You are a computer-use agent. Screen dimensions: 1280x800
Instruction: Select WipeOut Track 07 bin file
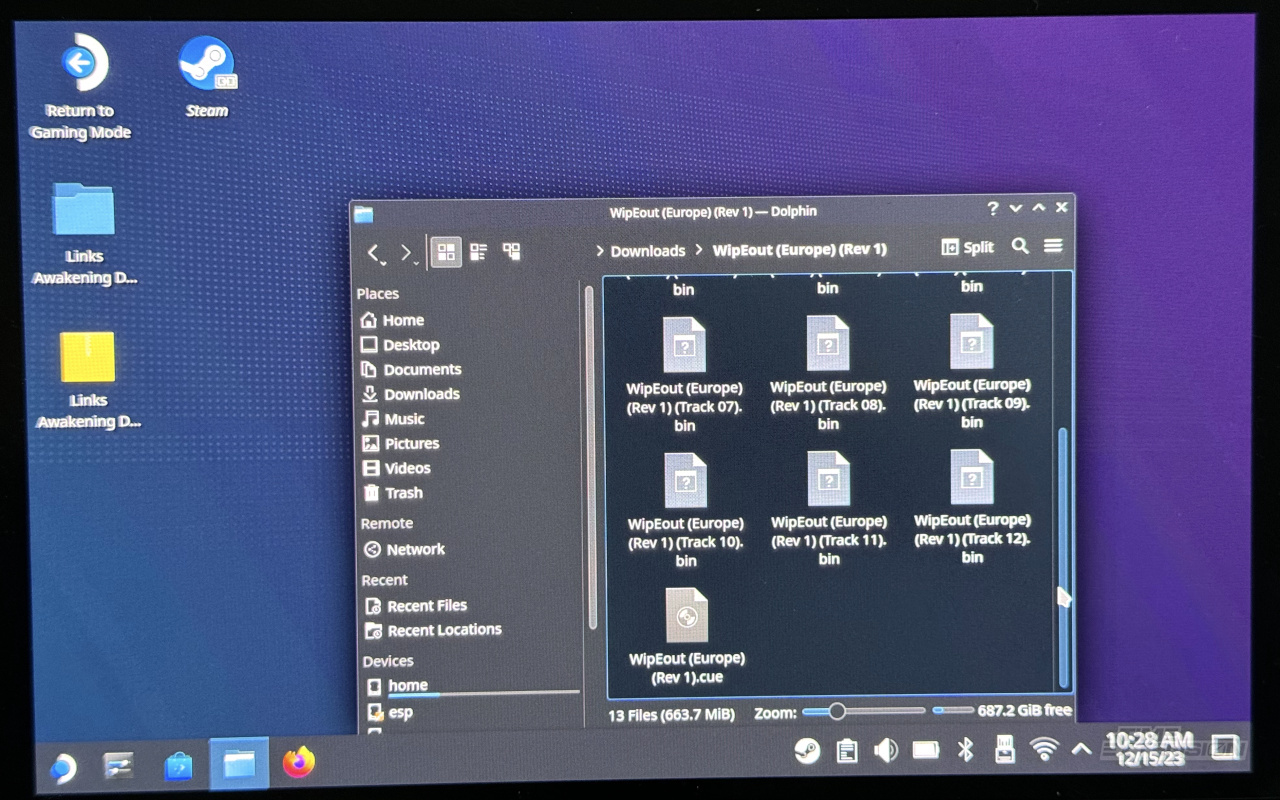pyautogui.click(x=685, y=375)
